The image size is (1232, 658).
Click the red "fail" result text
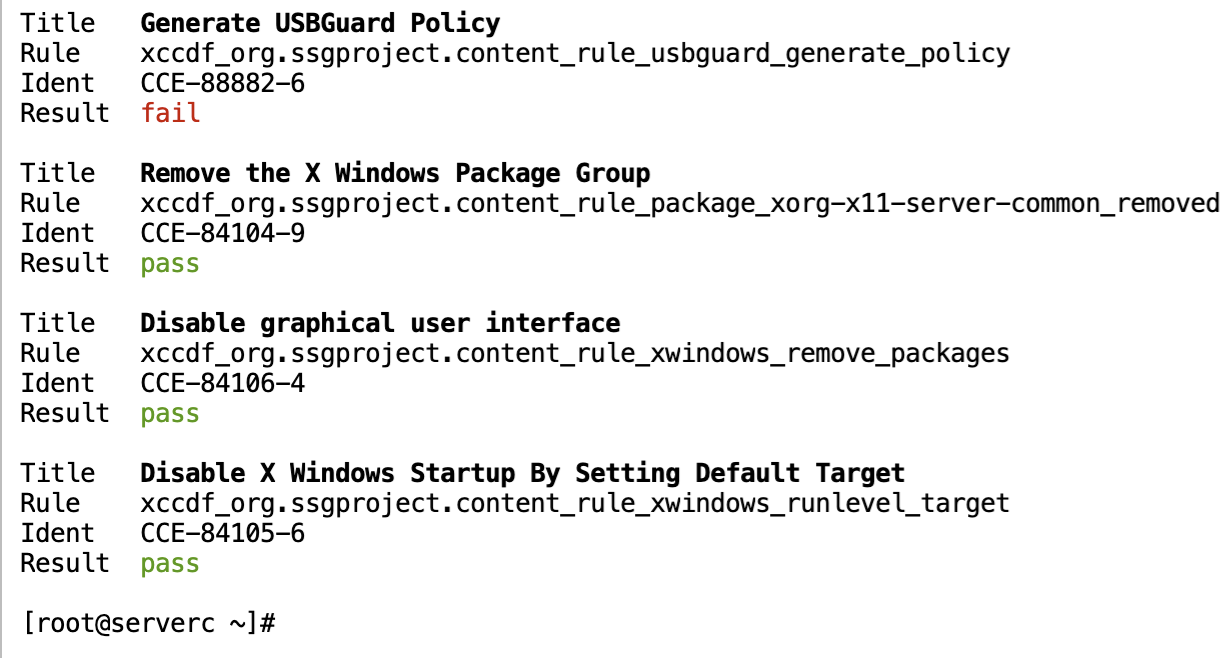[170, 113]
